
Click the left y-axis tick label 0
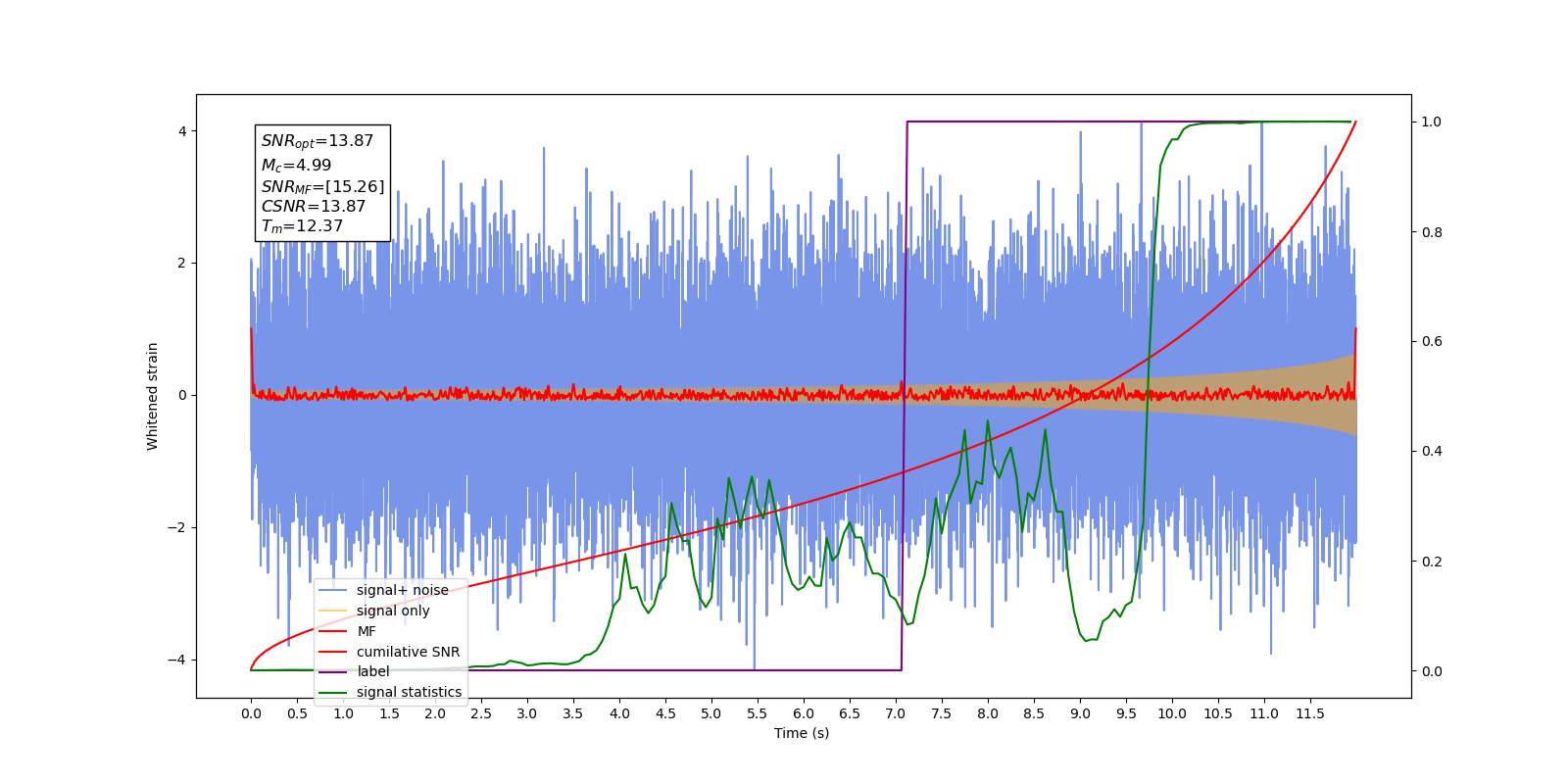pyautogui.click(x=181, y=396)
